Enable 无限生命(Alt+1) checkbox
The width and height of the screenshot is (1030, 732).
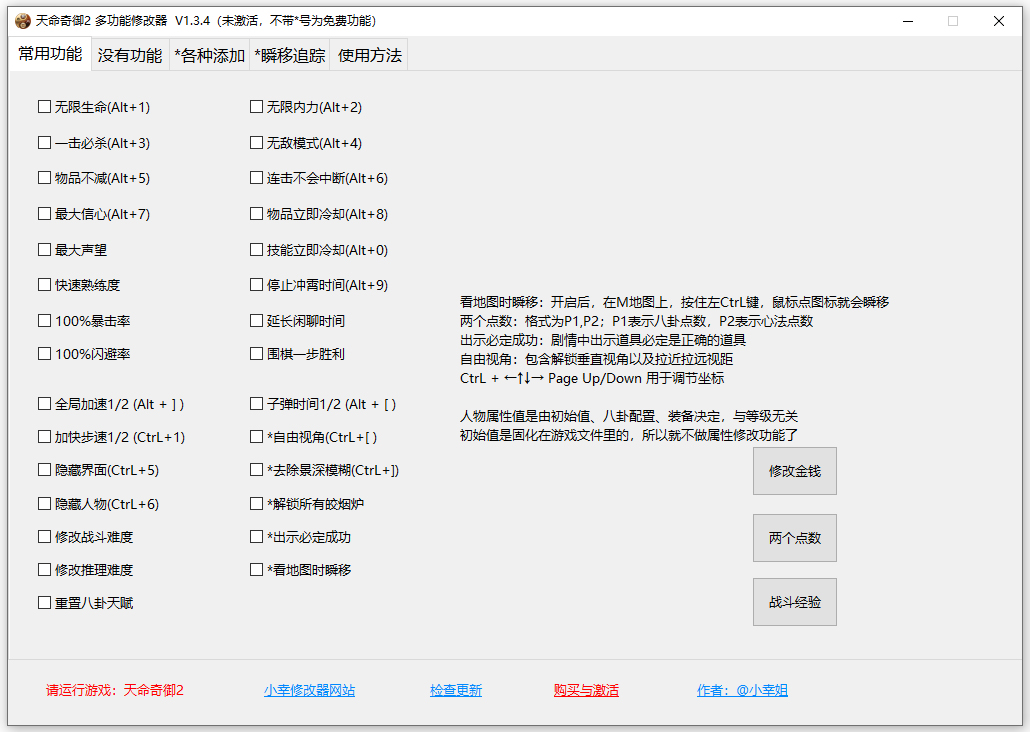(x=45, y=107)
